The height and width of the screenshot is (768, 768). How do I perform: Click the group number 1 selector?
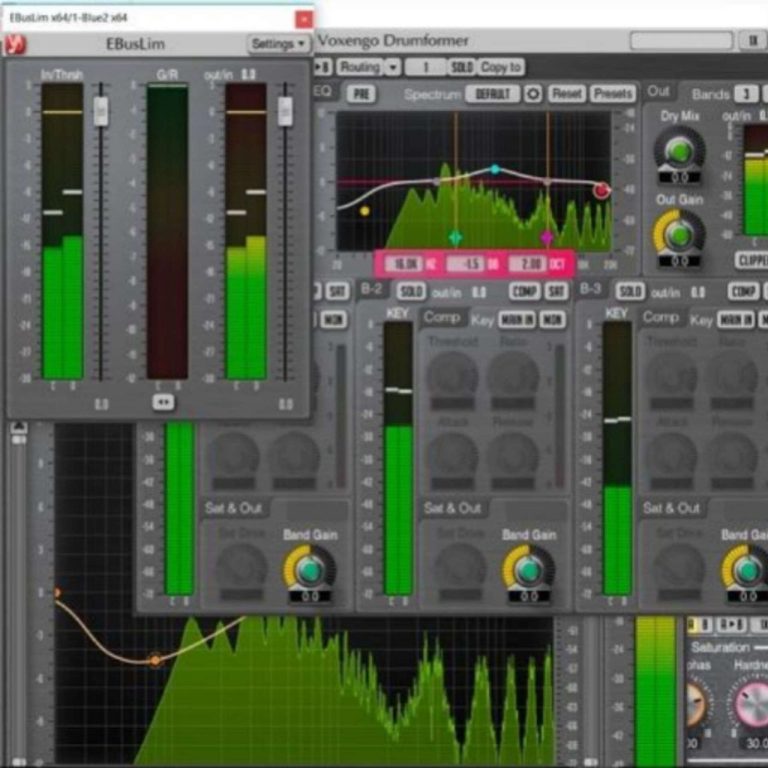click(425, 67)
